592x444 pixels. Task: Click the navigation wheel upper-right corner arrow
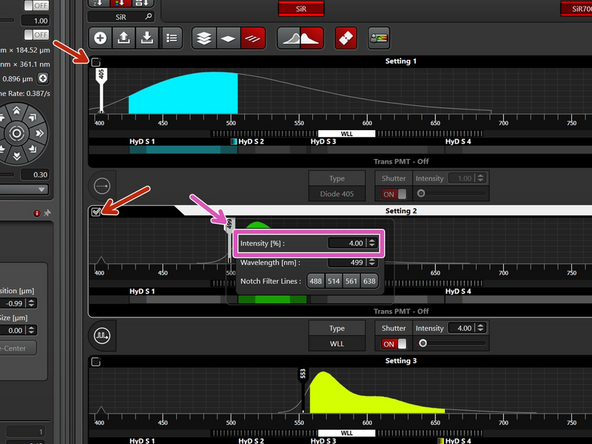pos(33,117)
